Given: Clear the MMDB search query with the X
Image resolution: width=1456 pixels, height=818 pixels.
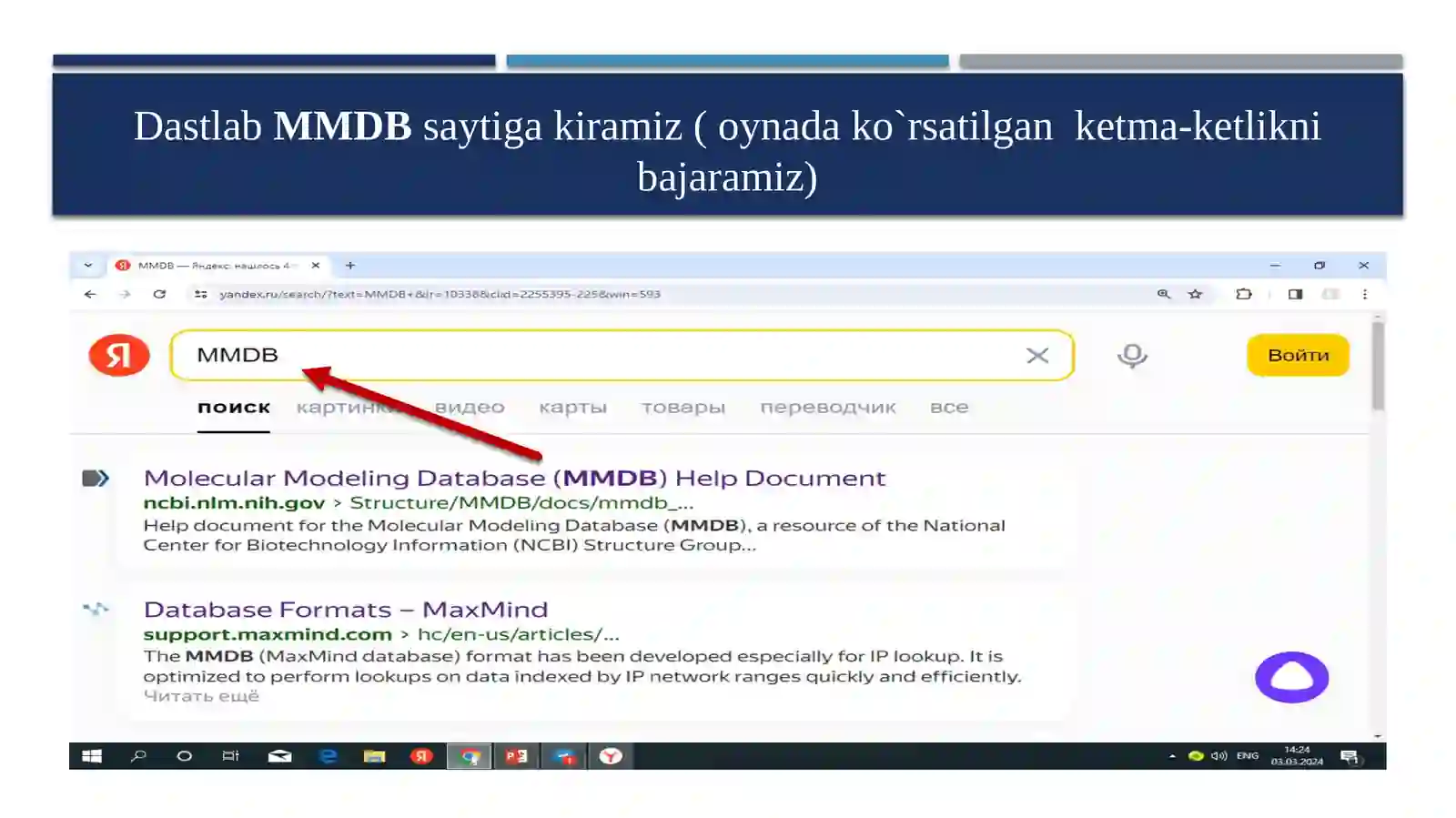Looking at the screenshot, I should (1037, 356).
